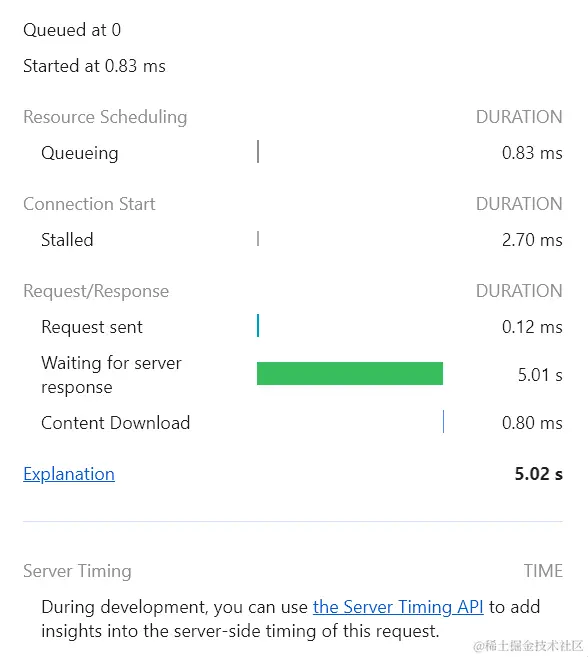Viewport: 588px width, 657px height.
Task: Click the Connection Start section header
Action: [89, 204]
